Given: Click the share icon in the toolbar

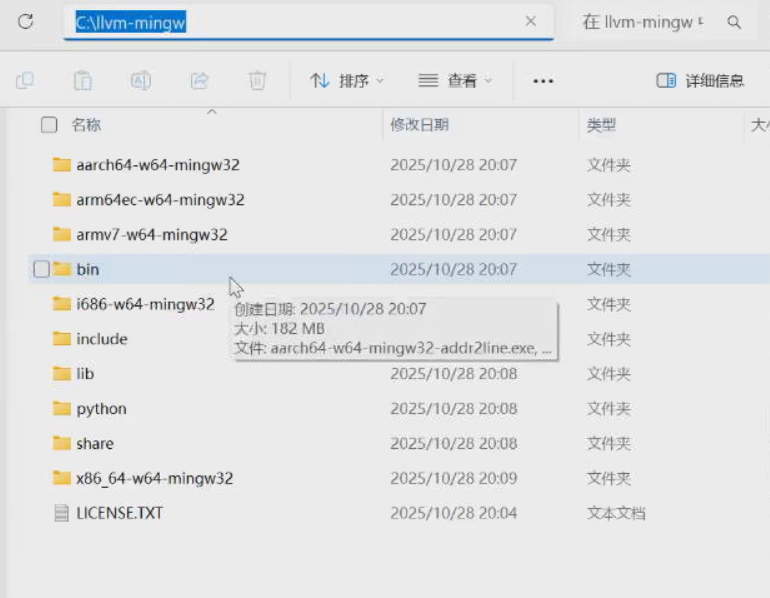Looking at the screenshot, I should pos(199,81).
